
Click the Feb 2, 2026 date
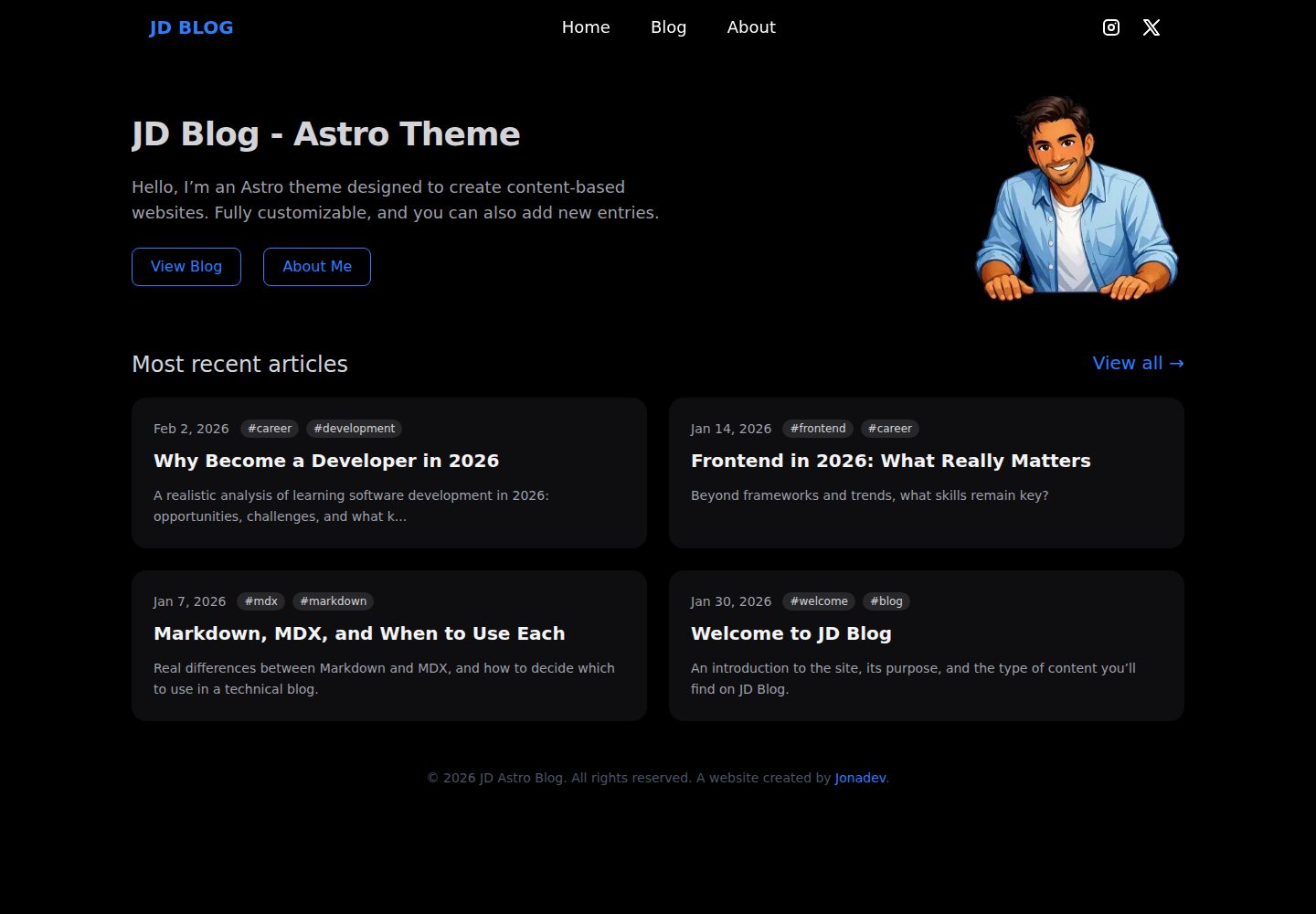tap(191, 429)
